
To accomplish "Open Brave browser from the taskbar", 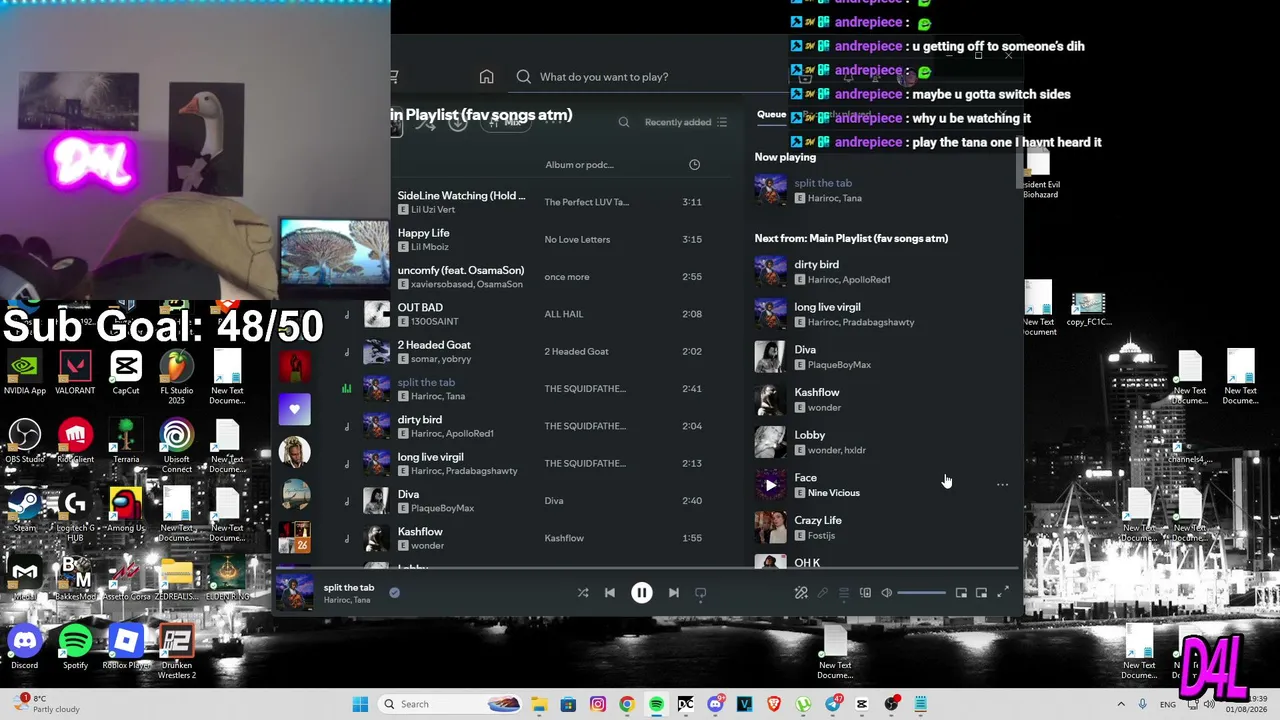I will click(774, 704).
